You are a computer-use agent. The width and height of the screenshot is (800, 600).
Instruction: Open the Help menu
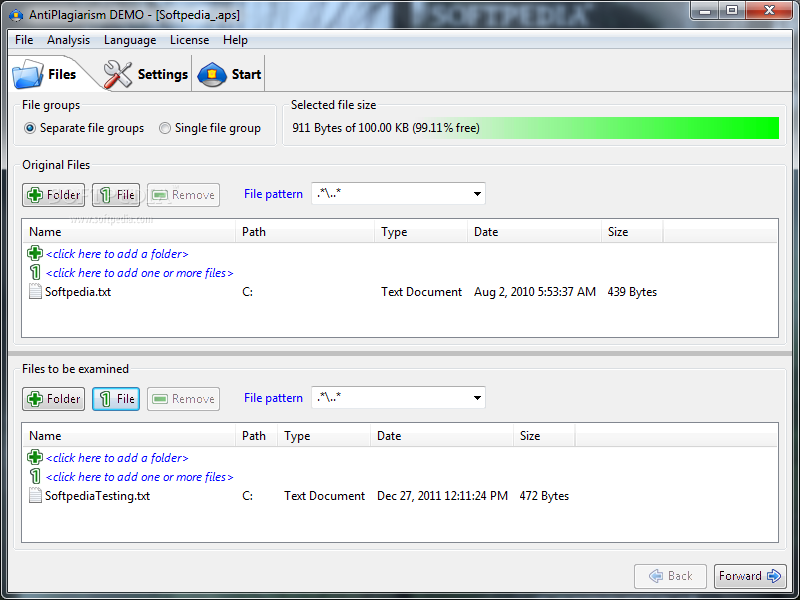235,40
